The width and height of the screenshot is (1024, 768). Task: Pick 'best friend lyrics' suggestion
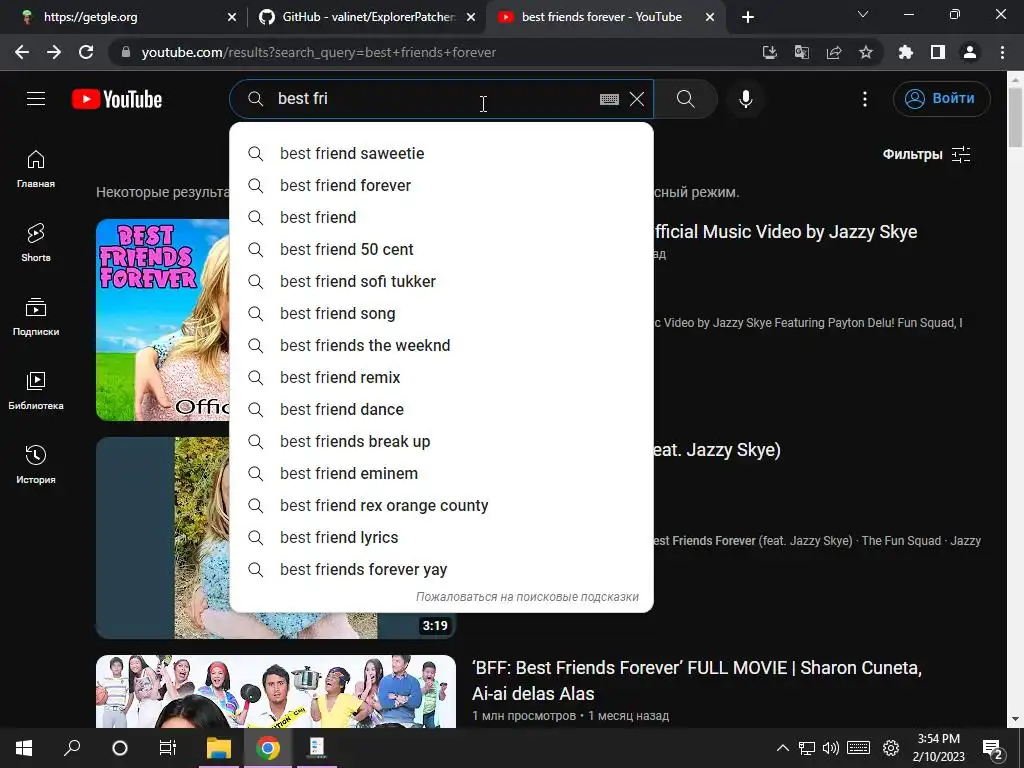[x=441, y=537]
